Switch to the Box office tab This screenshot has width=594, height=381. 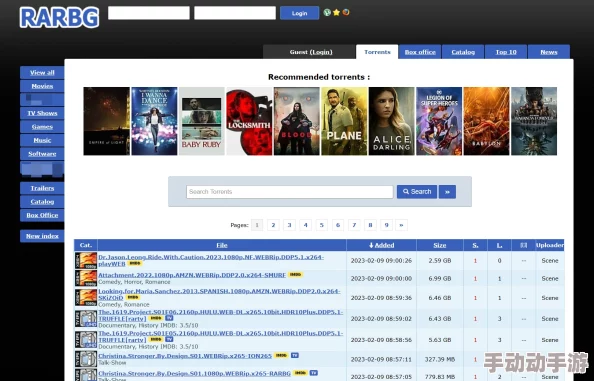[x=420, y=52]
